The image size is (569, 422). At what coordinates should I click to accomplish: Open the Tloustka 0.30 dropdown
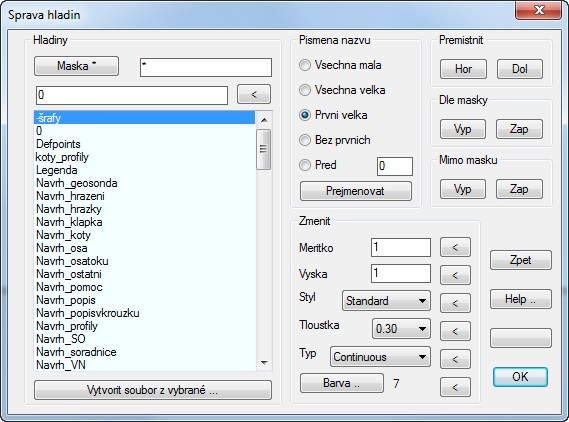pyautogui.click(x=401, y=329)
